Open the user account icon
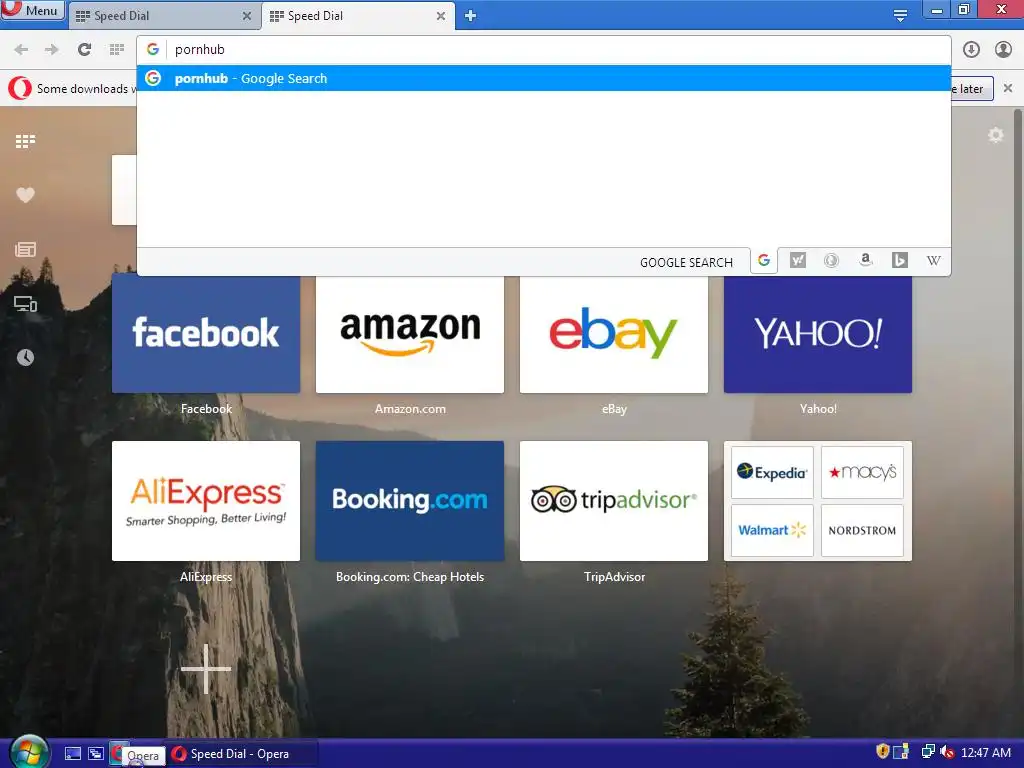Image resolution: width=1024 pixels, height=768 pixels. pos(1003,50)
